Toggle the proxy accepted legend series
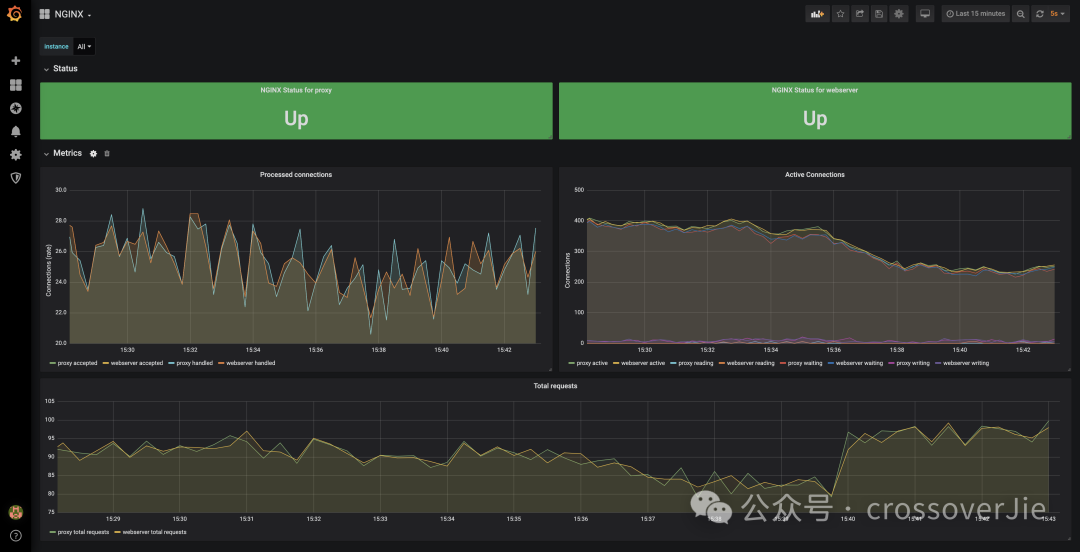This screenshot has height=552, width=1080. 77,363
